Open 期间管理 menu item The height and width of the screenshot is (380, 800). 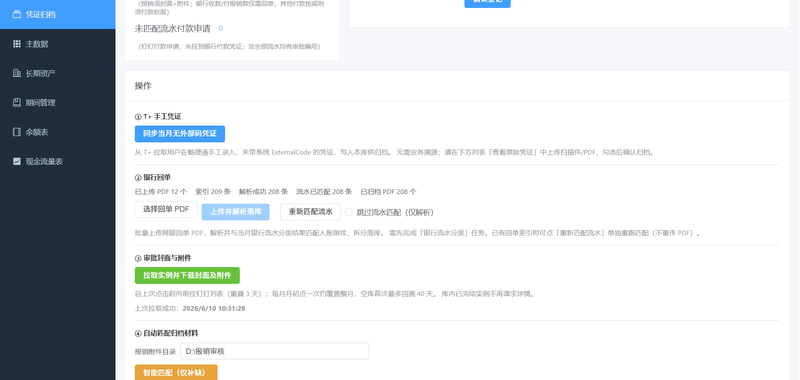pyautogui.click(x=58, y=103)
